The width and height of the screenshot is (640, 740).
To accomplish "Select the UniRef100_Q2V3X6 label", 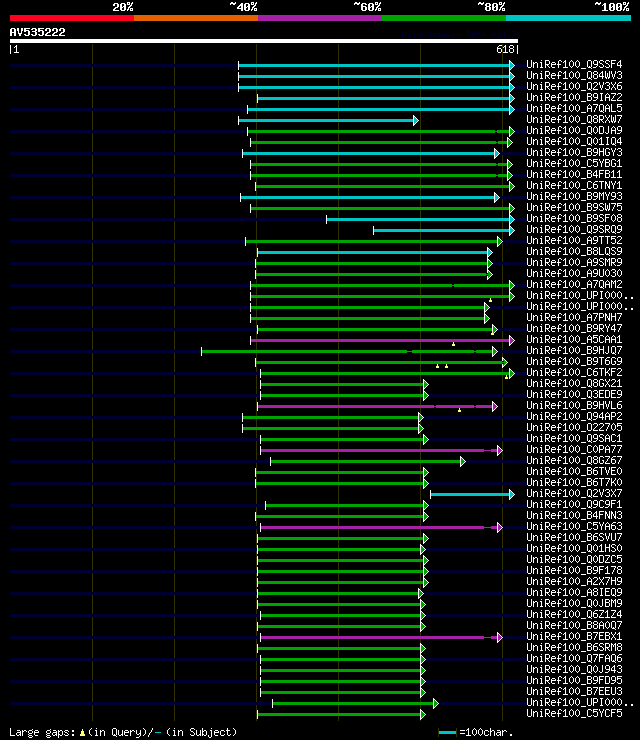I will 574,86.
